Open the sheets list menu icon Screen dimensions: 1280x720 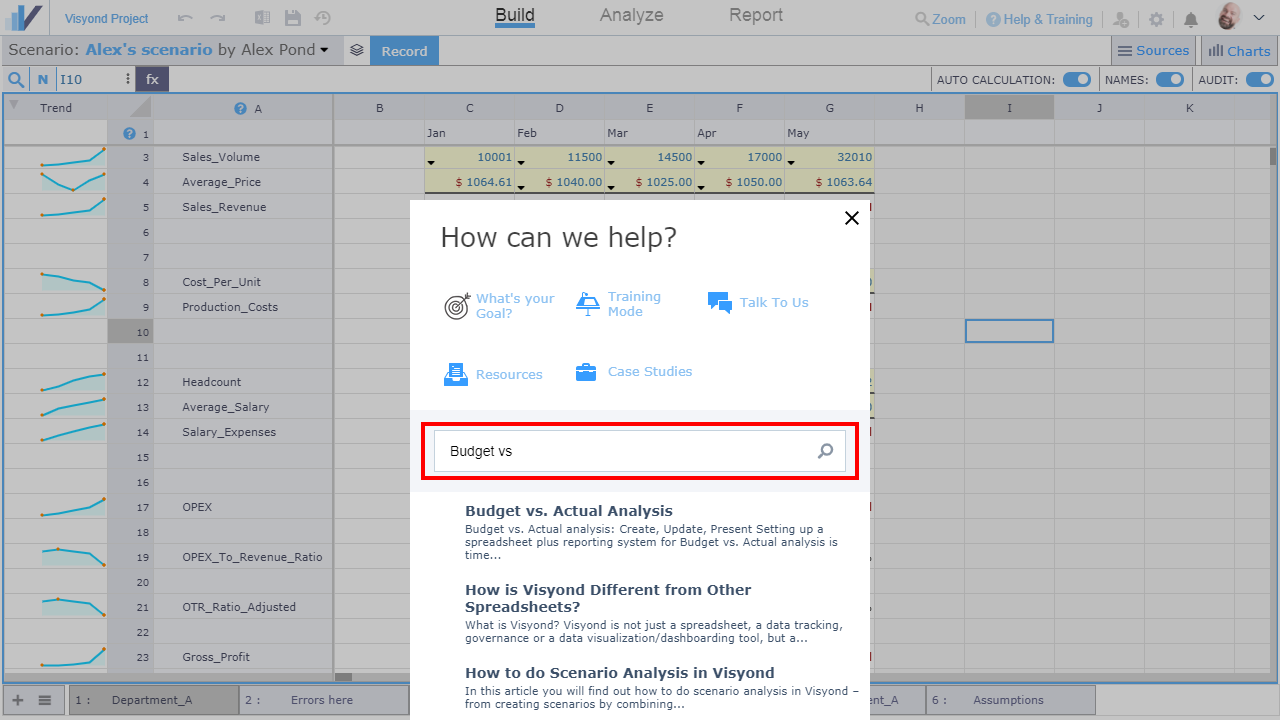45,700
